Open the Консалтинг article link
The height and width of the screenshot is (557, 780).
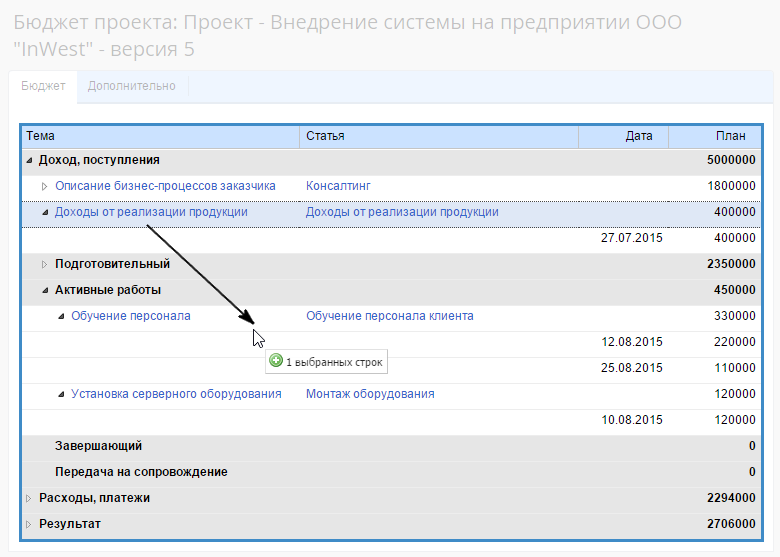click(x=338, y=186)
